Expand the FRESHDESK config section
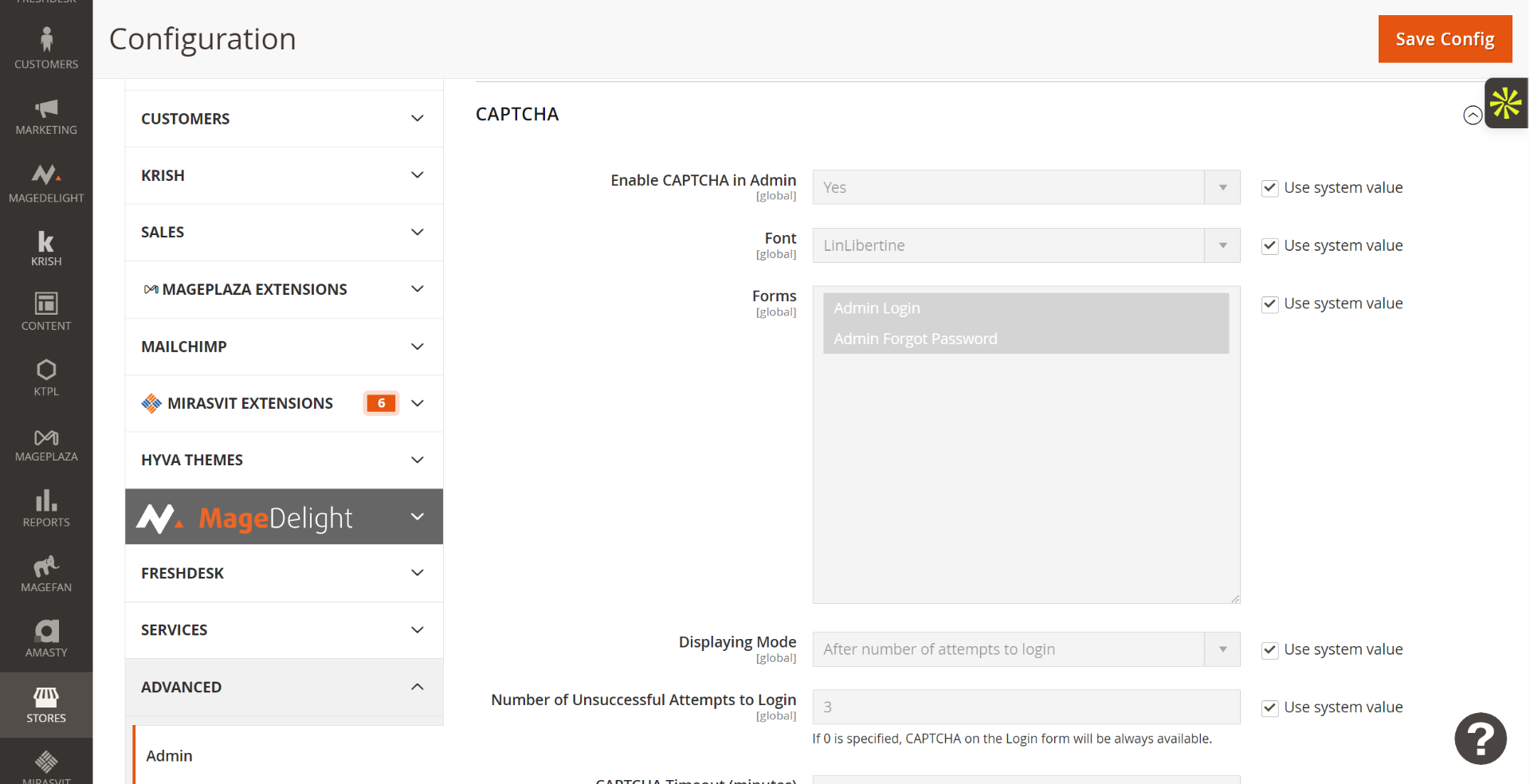The height and width of the screenshot is (784, 1530). [x=284, y=573]
